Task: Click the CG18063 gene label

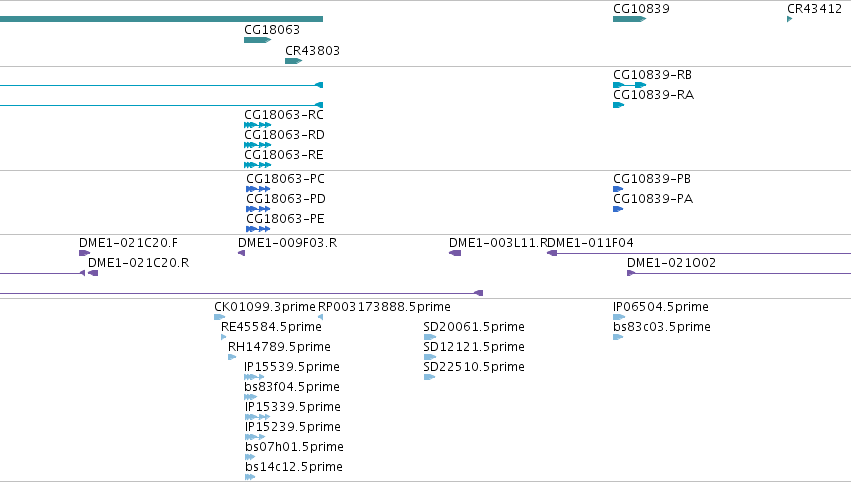Action: coord(272,29)
